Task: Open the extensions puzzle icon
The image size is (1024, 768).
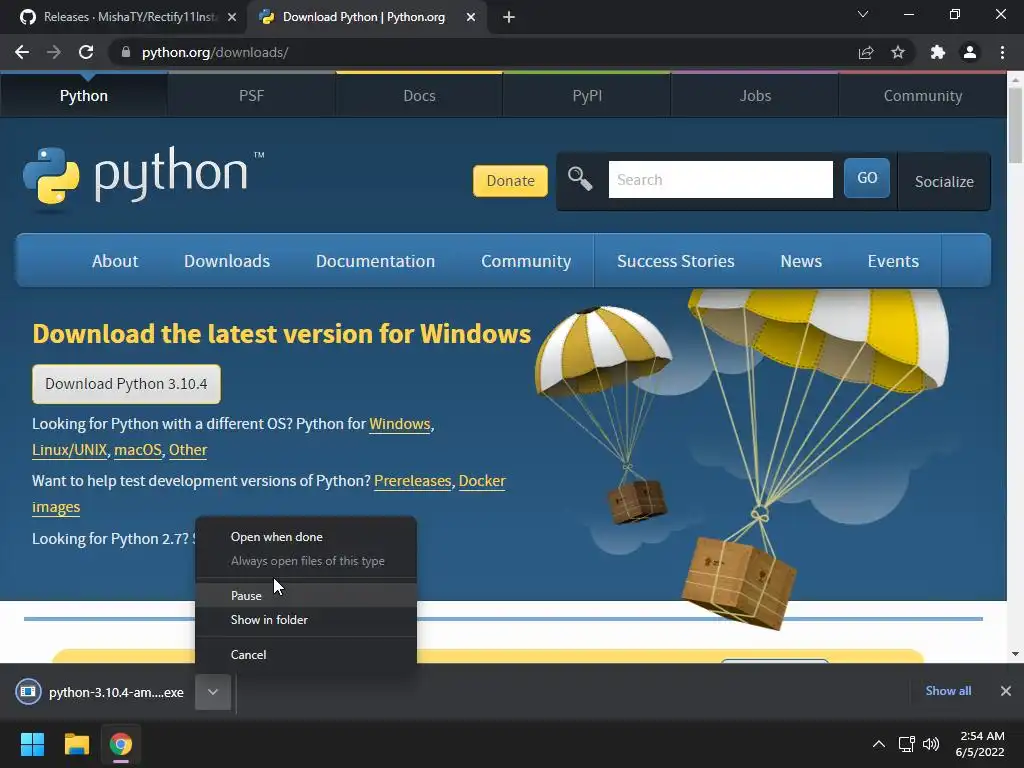Action: (938, 52)
